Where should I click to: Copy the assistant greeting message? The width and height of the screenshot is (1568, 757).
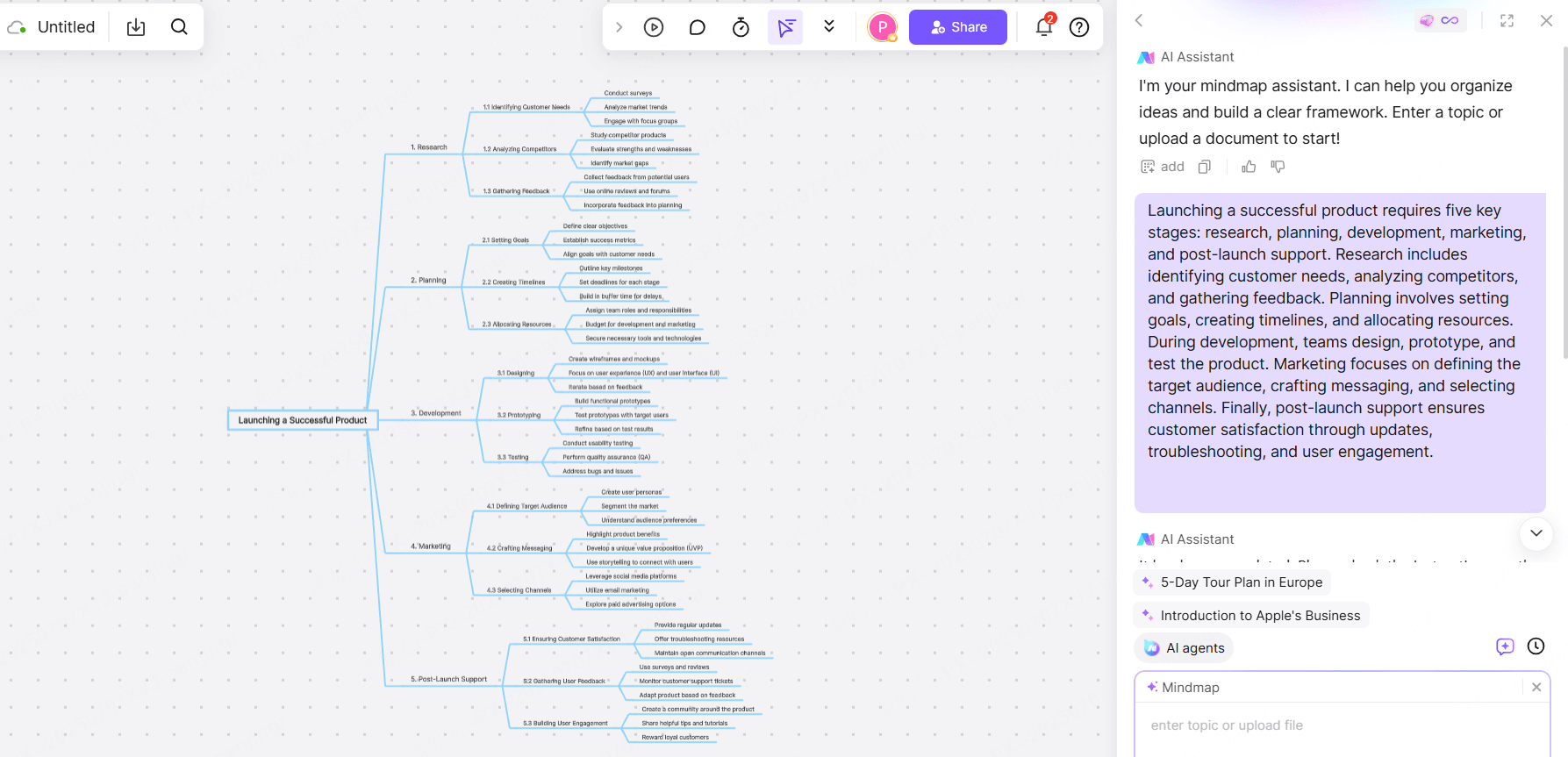[1205, 167]
